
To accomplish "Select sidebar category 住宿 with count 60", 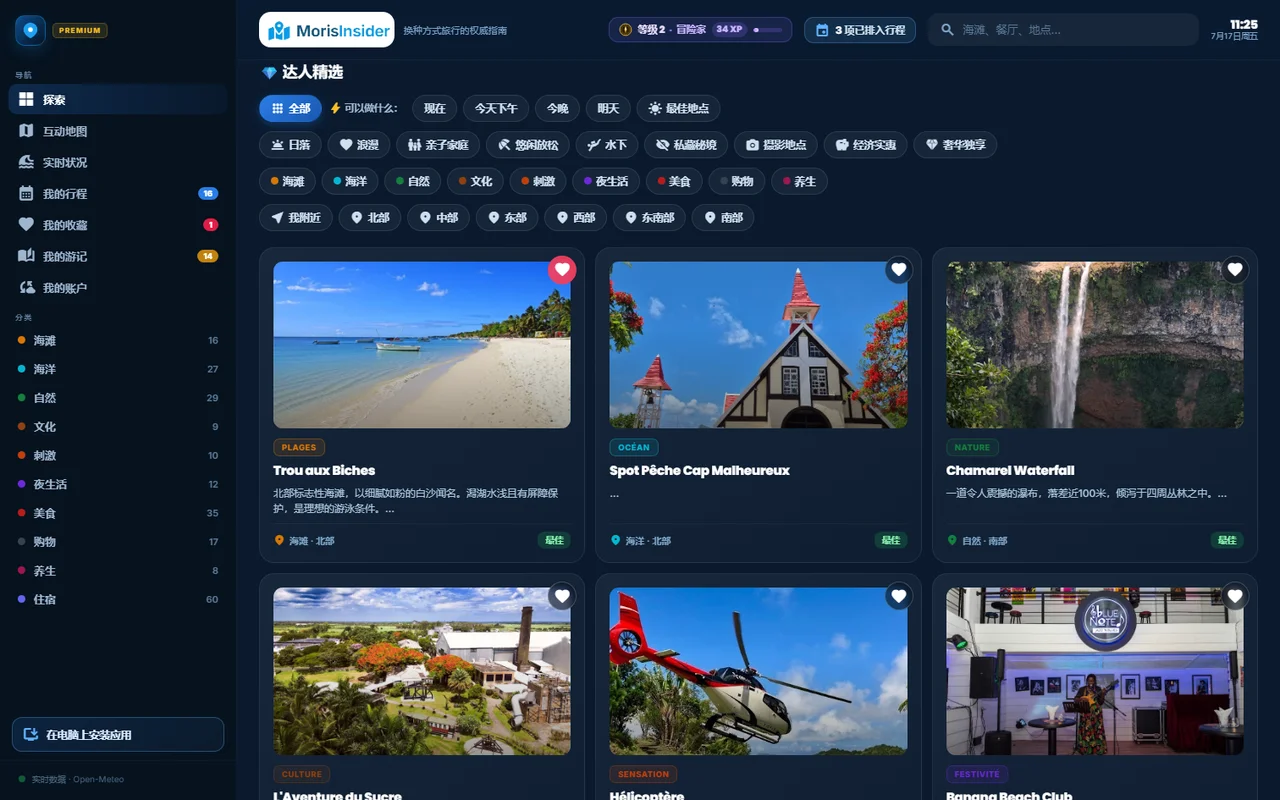I will (118, 600).
